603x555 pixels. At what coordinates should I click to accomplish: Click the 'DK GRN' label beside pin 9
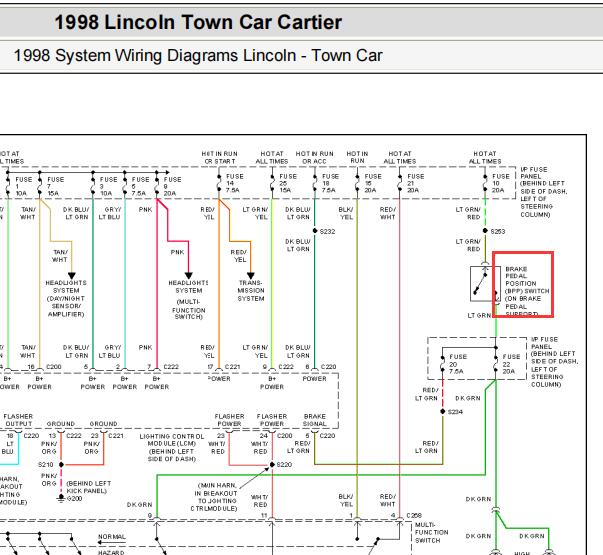pyautogui.click(x=140, y=505)
